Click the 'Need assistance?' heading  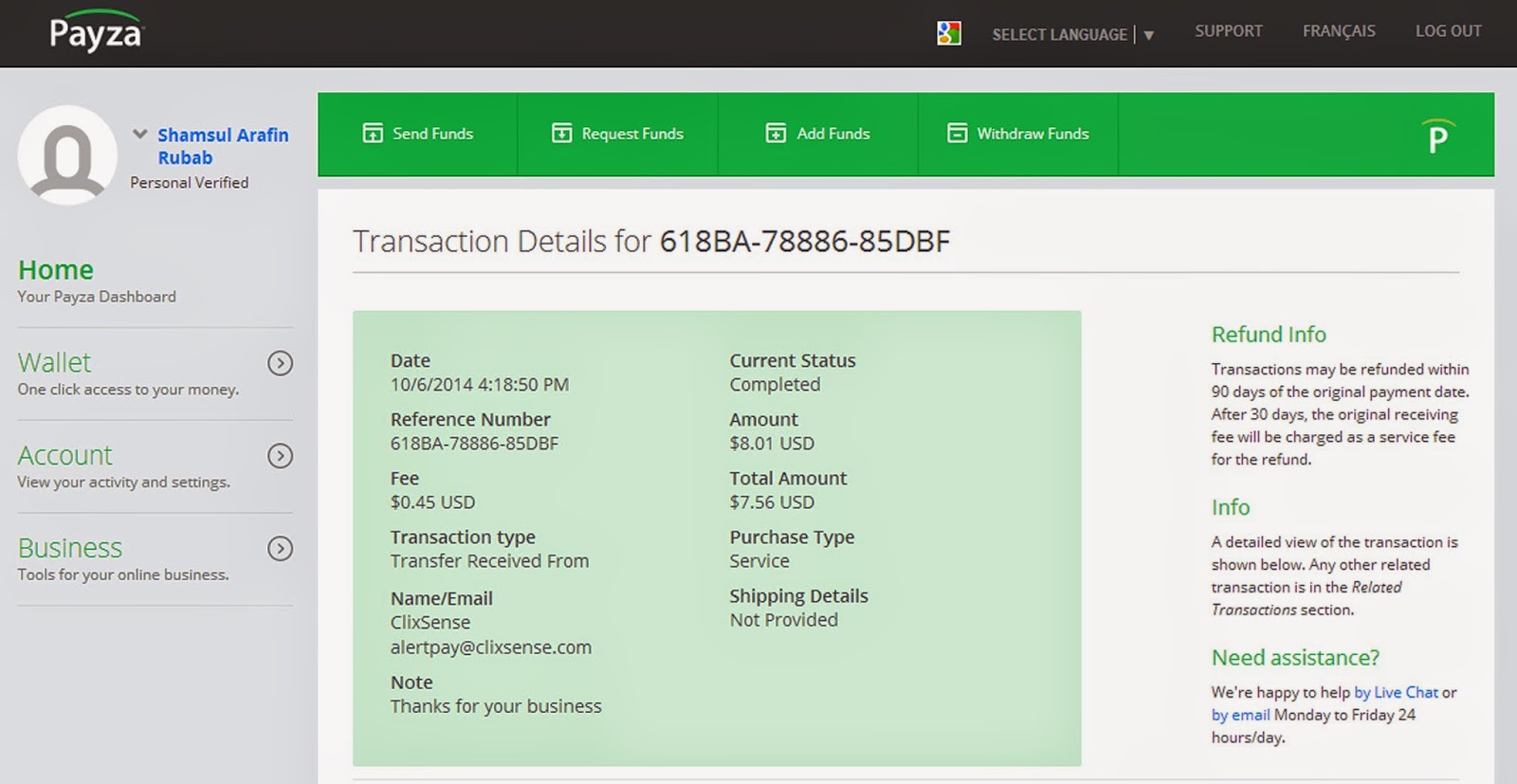click(1295, 658)
